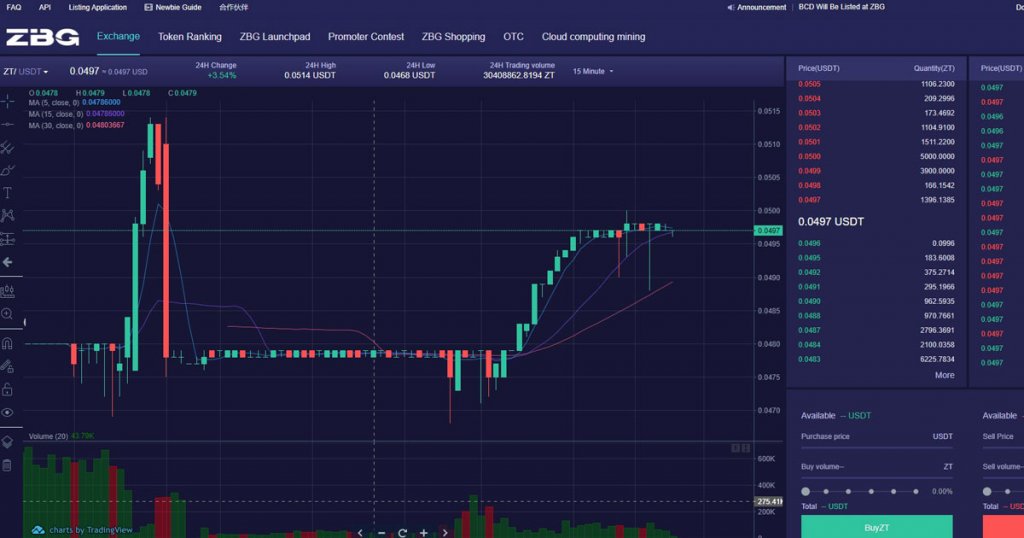The width and height of the screenshot is (1024, 538).
Task: Click the sell percentage slider handle
Action: pos(987,491)
